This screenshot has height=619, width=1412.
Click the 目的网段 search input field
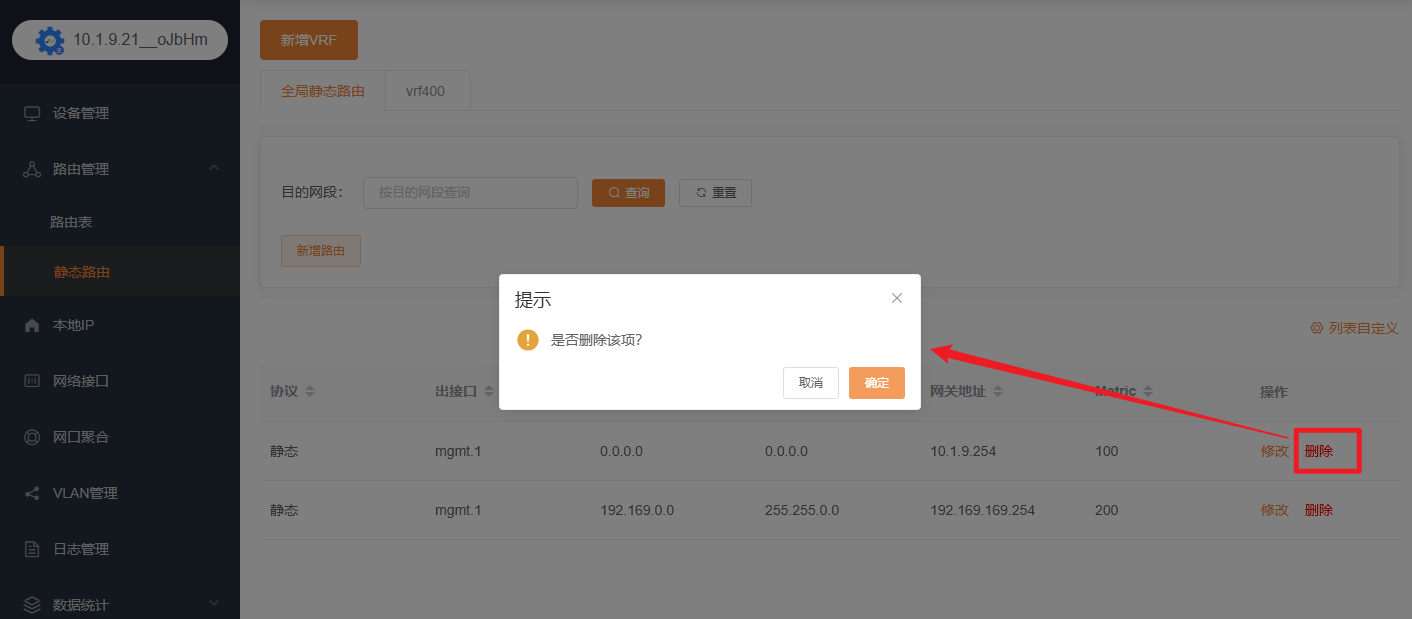470,193
